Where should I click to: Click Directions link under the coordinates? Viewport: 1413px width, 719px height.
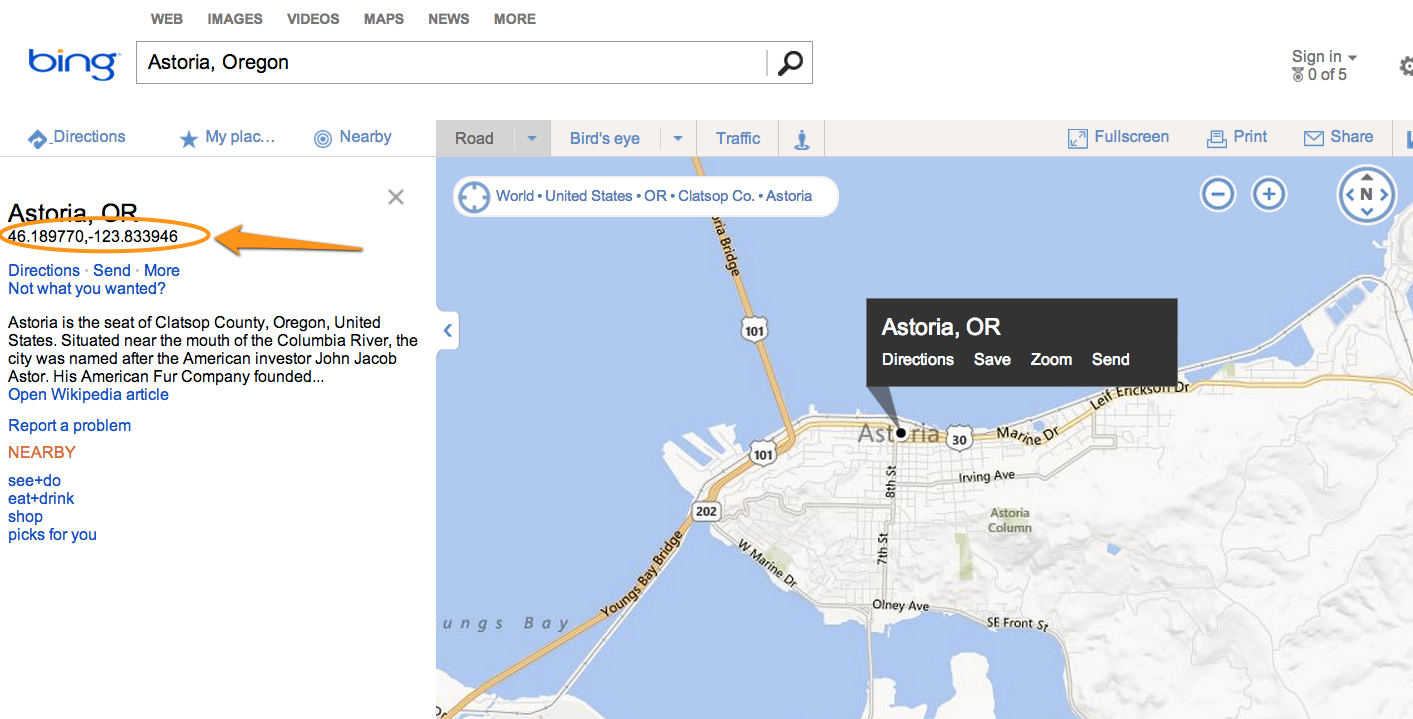[44, 270]
